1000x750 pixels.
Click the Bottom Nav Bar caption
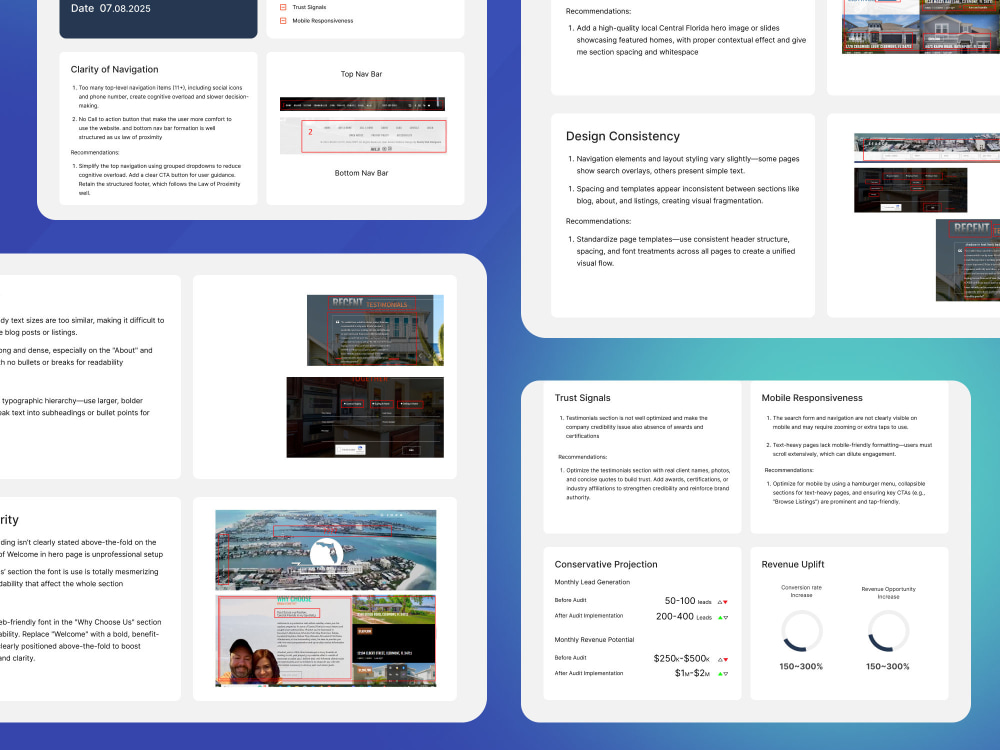[362, 173]
